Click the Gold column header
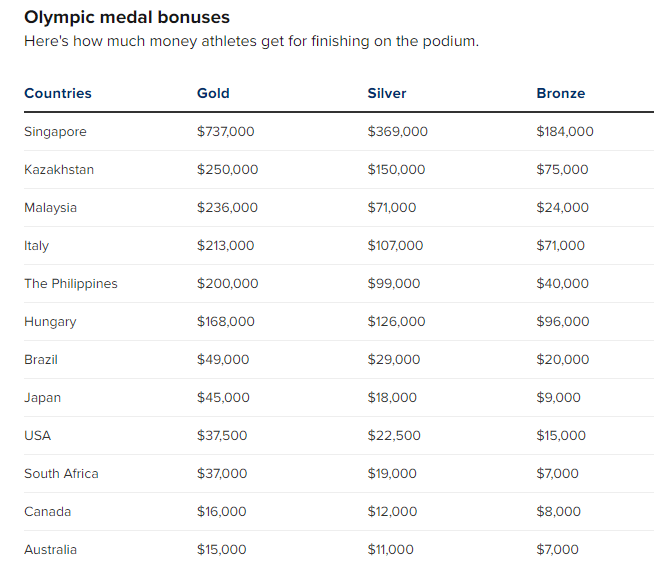 click(213, 93)
